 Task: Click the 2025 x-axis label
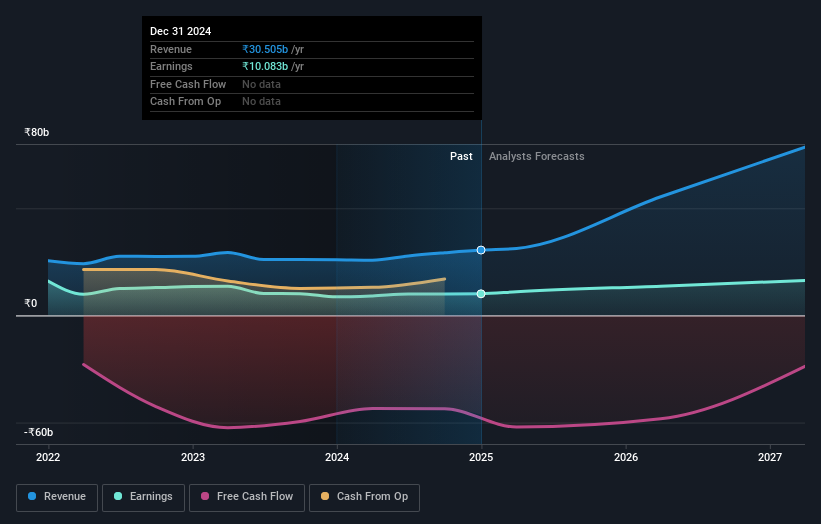[481, 457]
